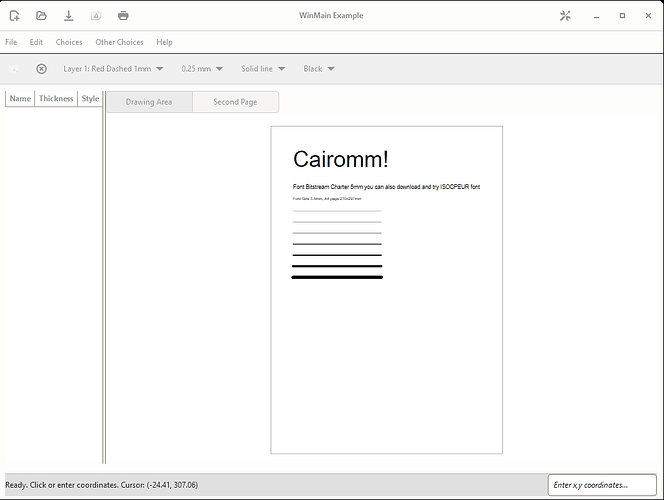Viewport: 664px width, 500px height.
Task: Maximize the WinMain Example window
Action: click(x=622, y=16)
